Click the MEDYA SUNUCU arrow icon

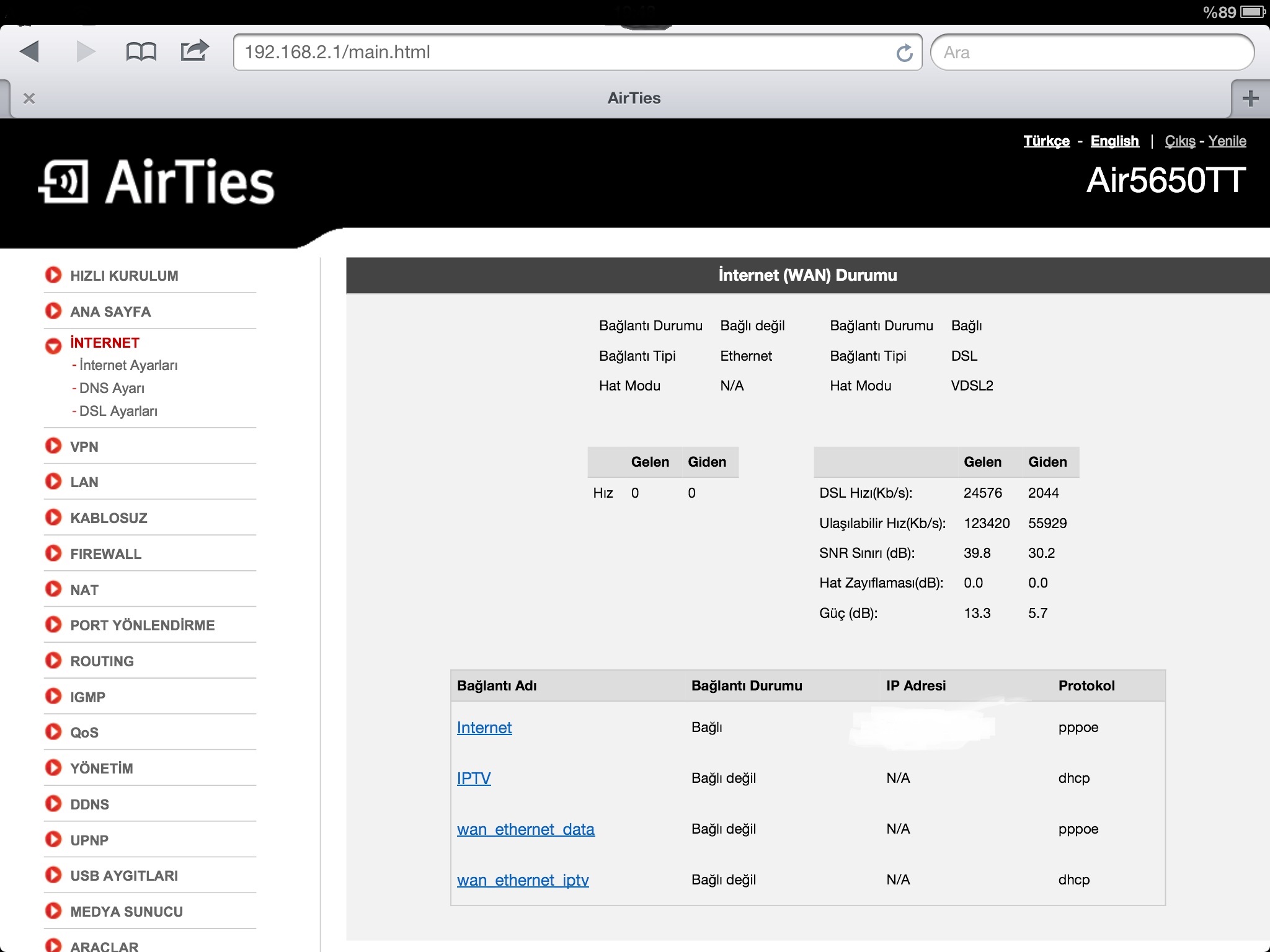pos(53,911)
